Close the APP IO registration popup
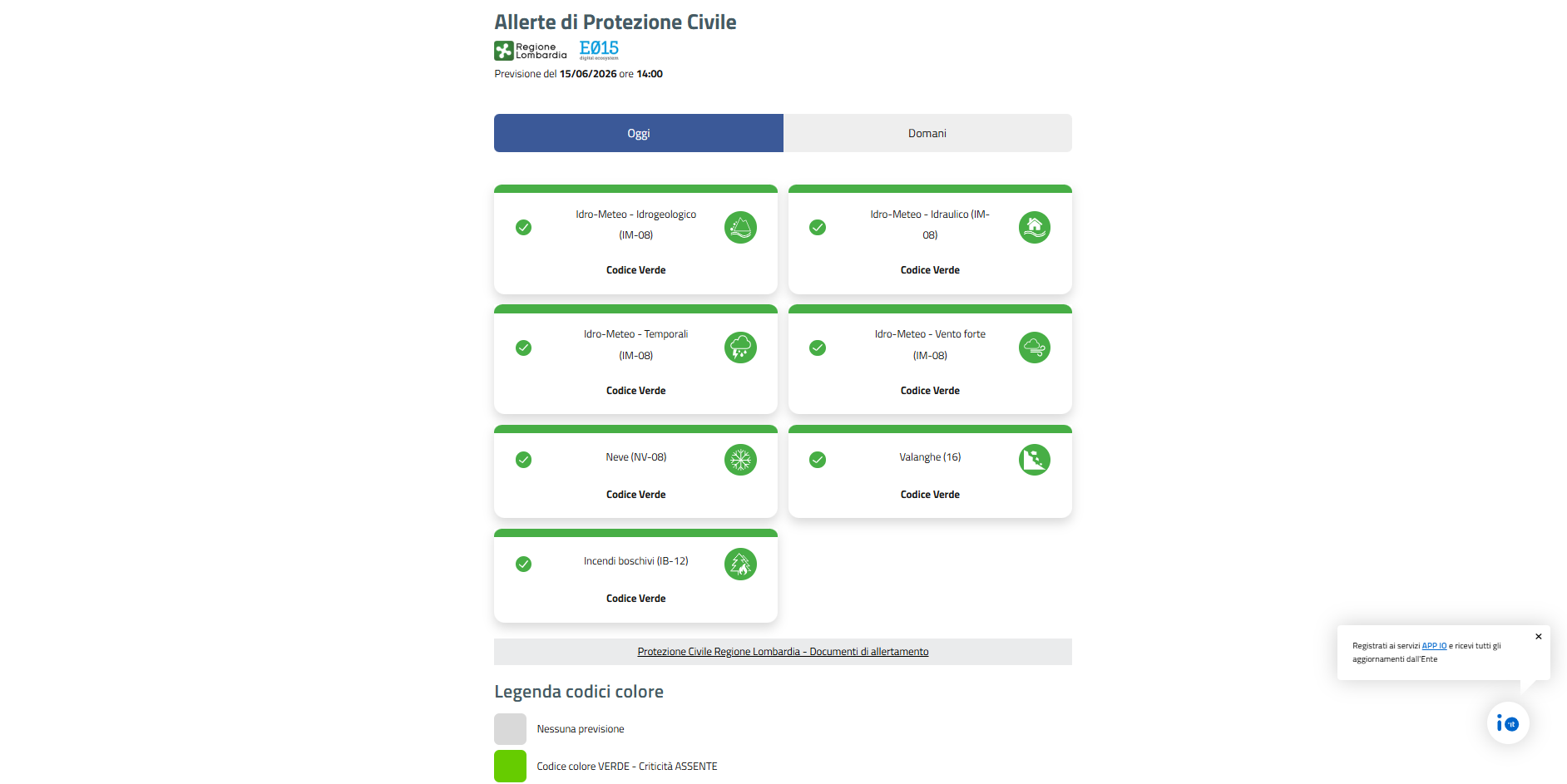The height and width of the screenshot is (784, 1567). click(x=1539, y=637)
